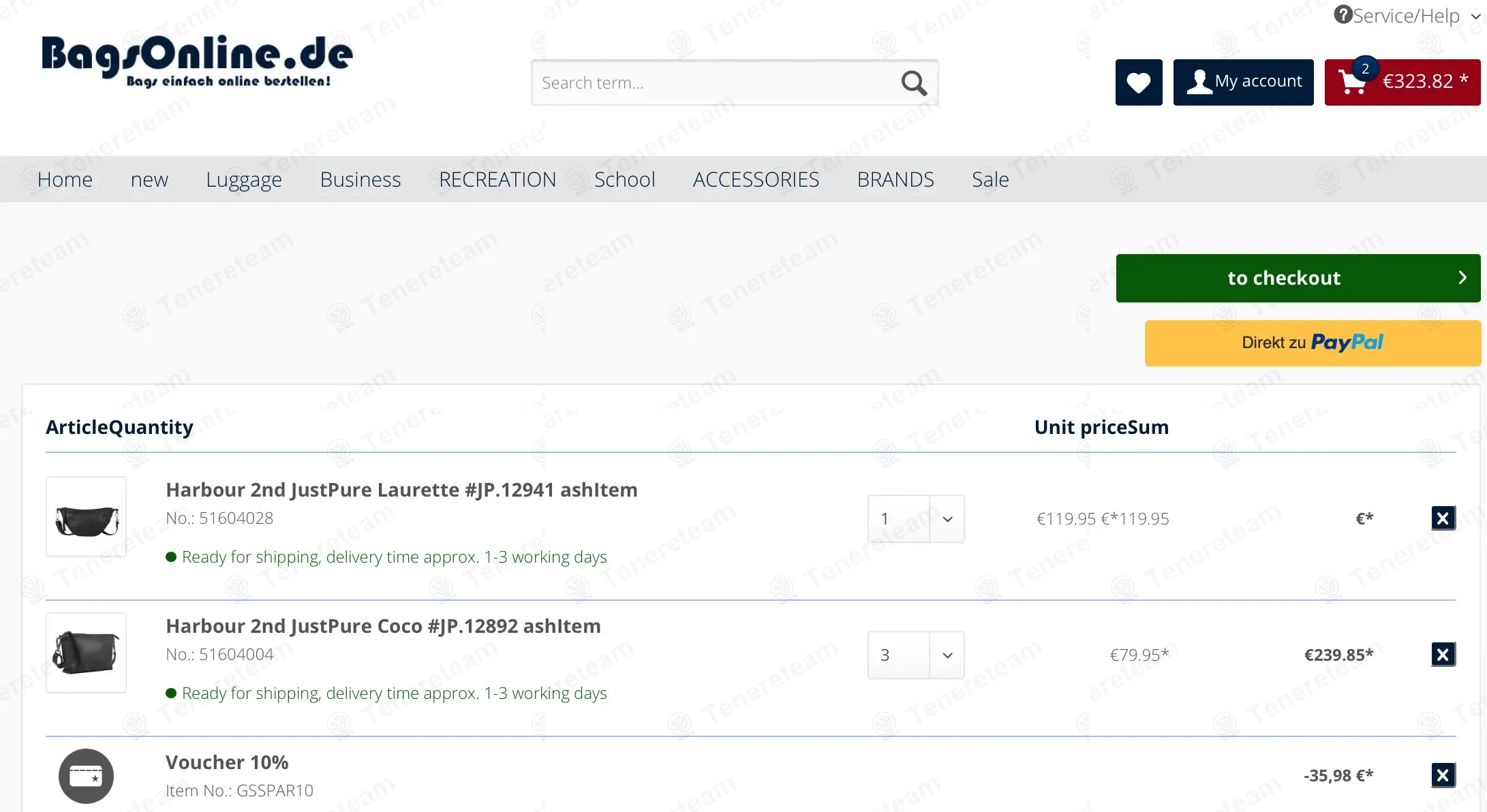Click the Laurette bag thumbnail image
The width and height of the screenshot is (1487, 812).
coord(87,517)
